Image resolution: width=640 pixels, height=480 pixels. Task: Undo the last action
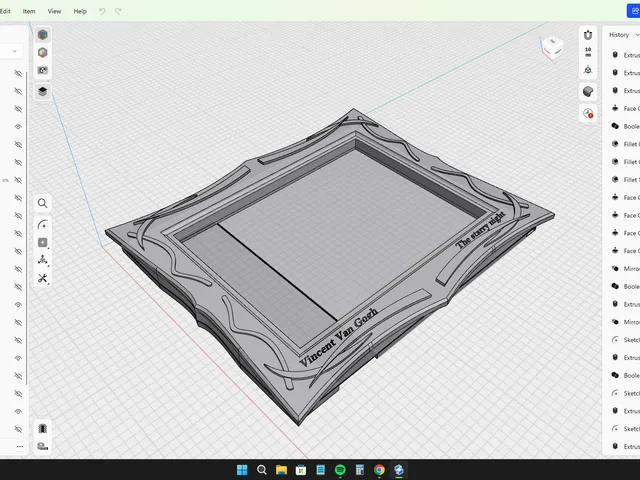[102, 11]
